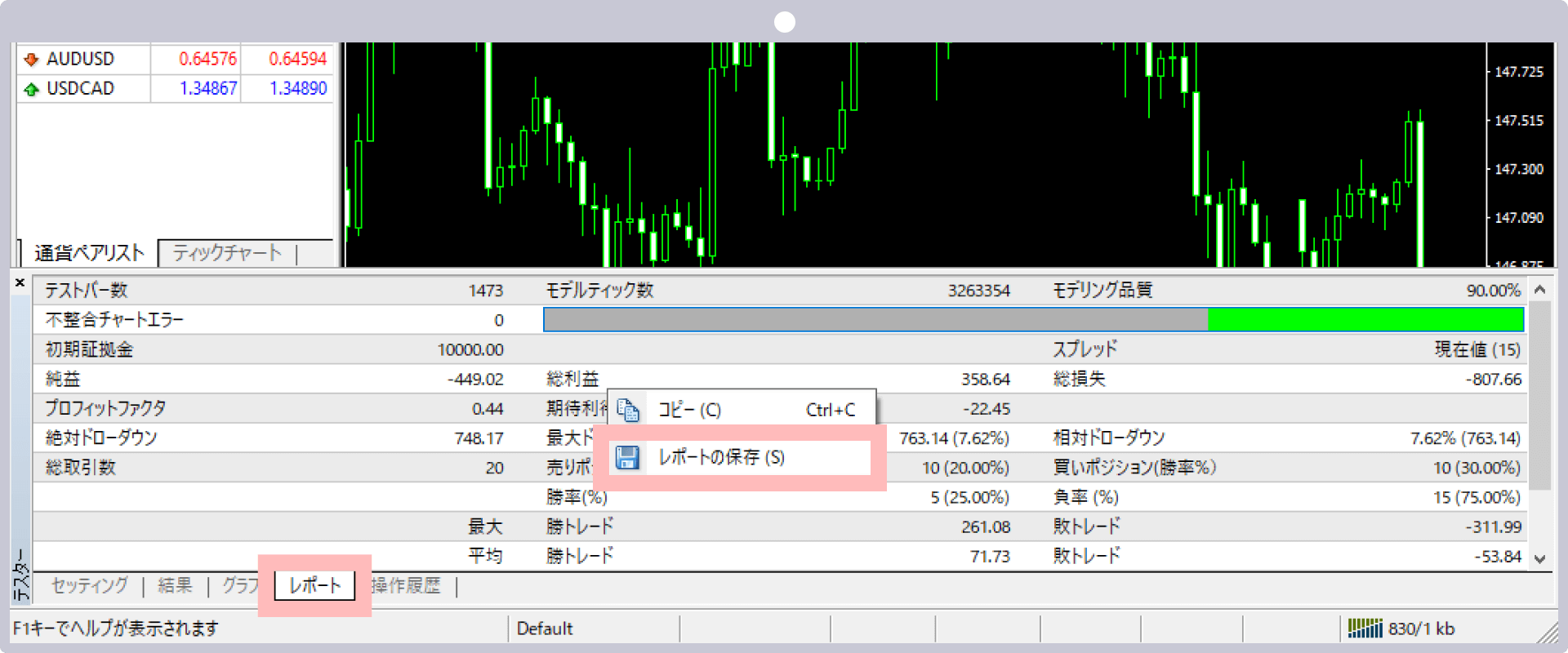Click the テストバー数 value 1473

pos(485,291)
